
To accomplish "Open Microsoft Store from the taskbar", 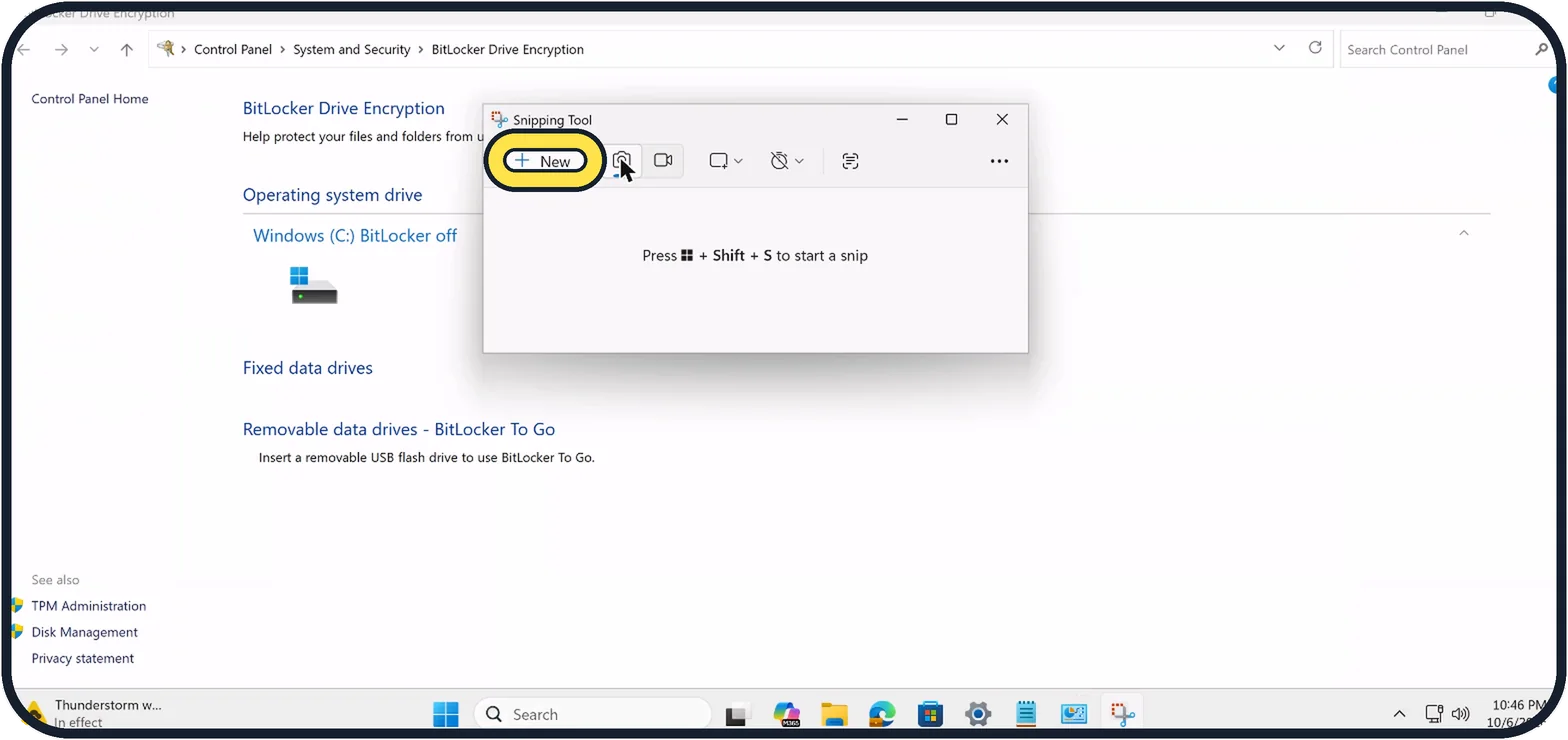I will coord(930,714).
